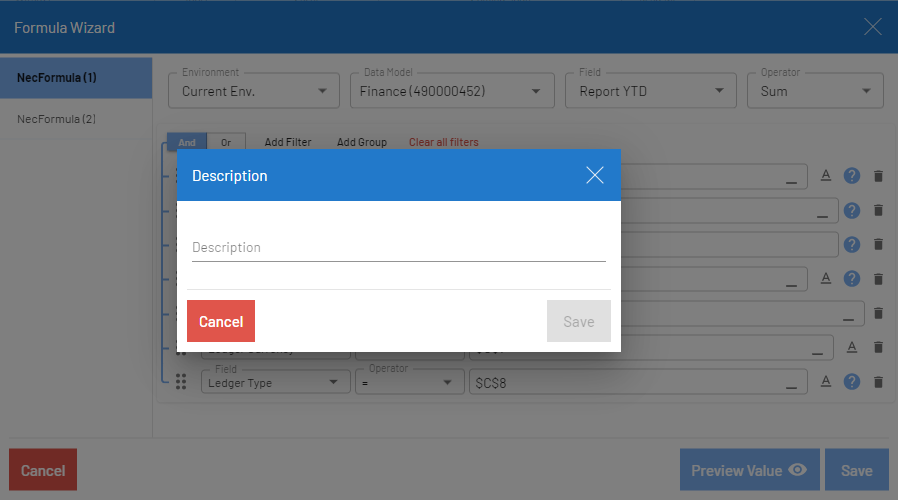
Task: Select the NecFormula (1) tab
Action: 76,78
